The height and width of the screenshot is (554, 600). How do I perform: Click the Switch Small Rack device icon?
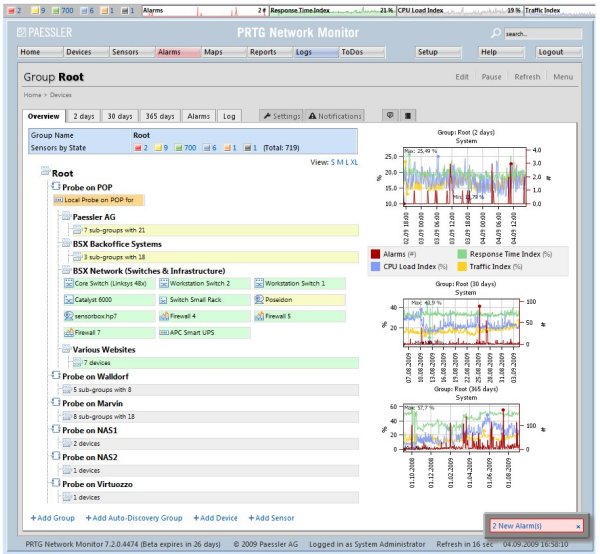164,300
